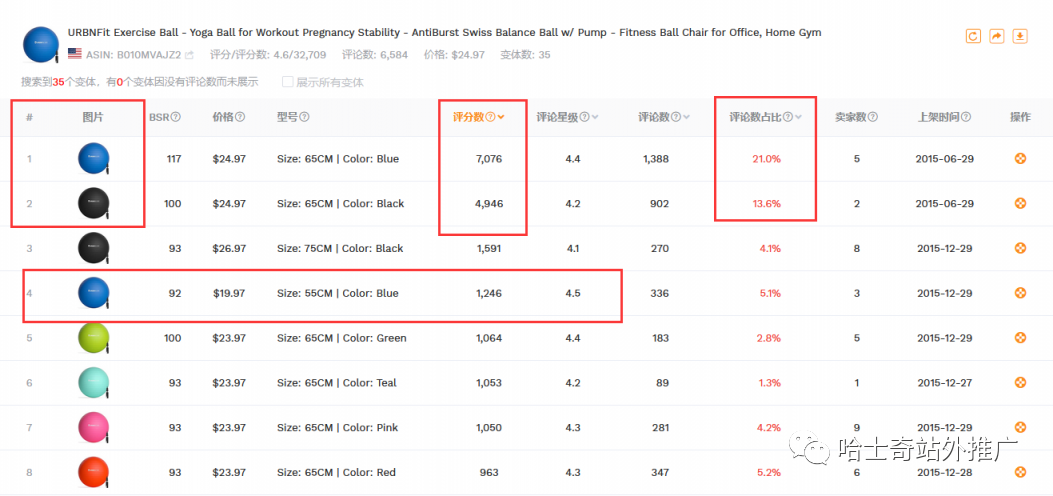Click the US flag icon before the ASIN
The image size is (1053, 496).
pos(75,54)
